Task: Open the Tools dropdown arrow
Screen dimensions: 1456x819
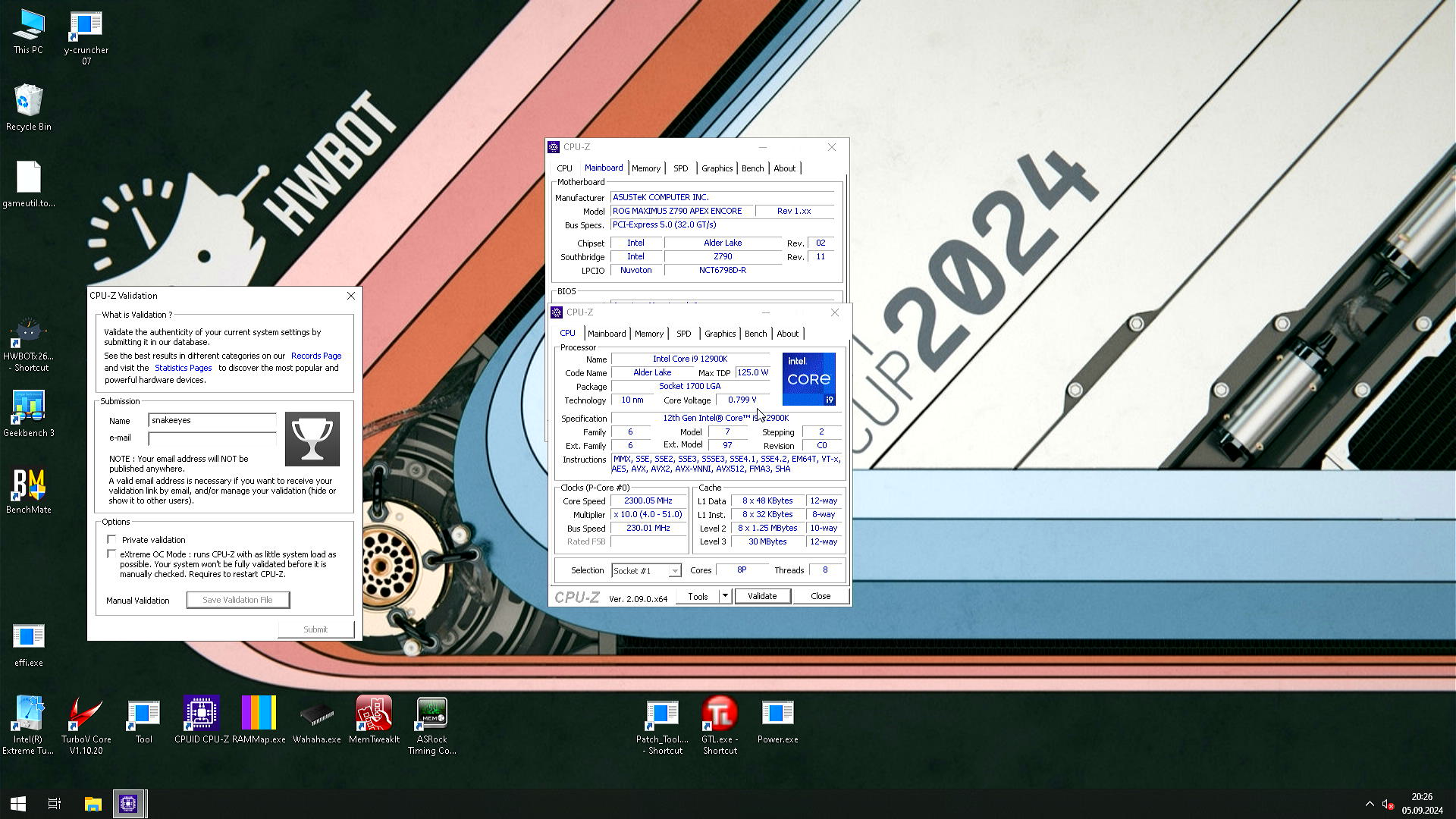Action: point(725,596)
